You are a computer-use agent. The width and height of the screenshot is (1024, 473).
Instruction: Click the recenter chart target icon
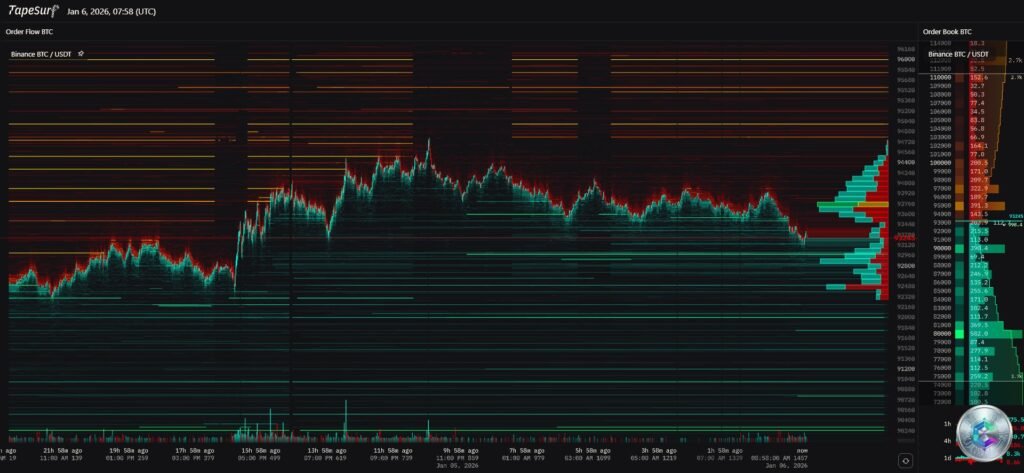coord(904,460)
